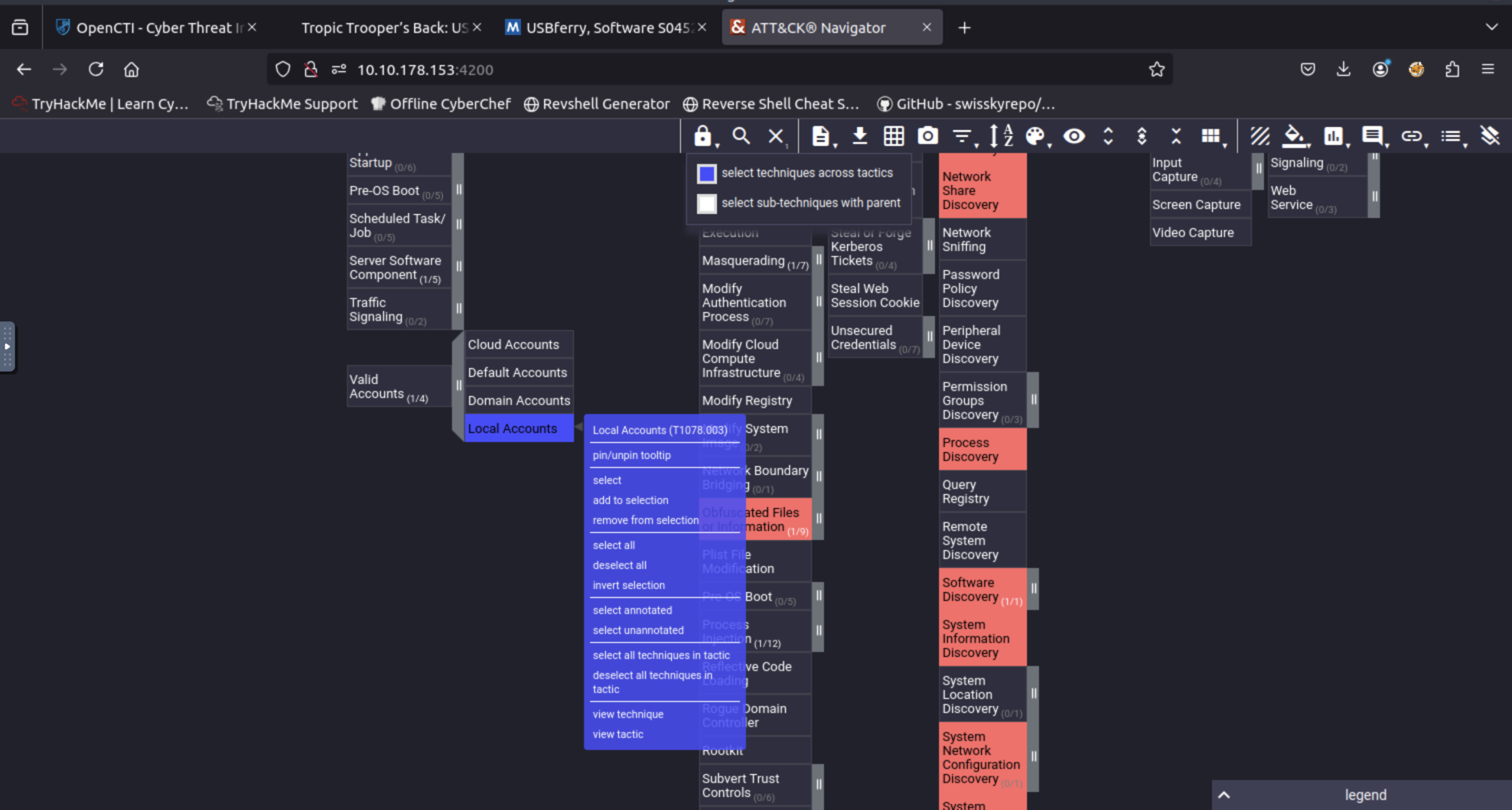Collapse all sub-techniques inward arrows icon

point(1176,136)
